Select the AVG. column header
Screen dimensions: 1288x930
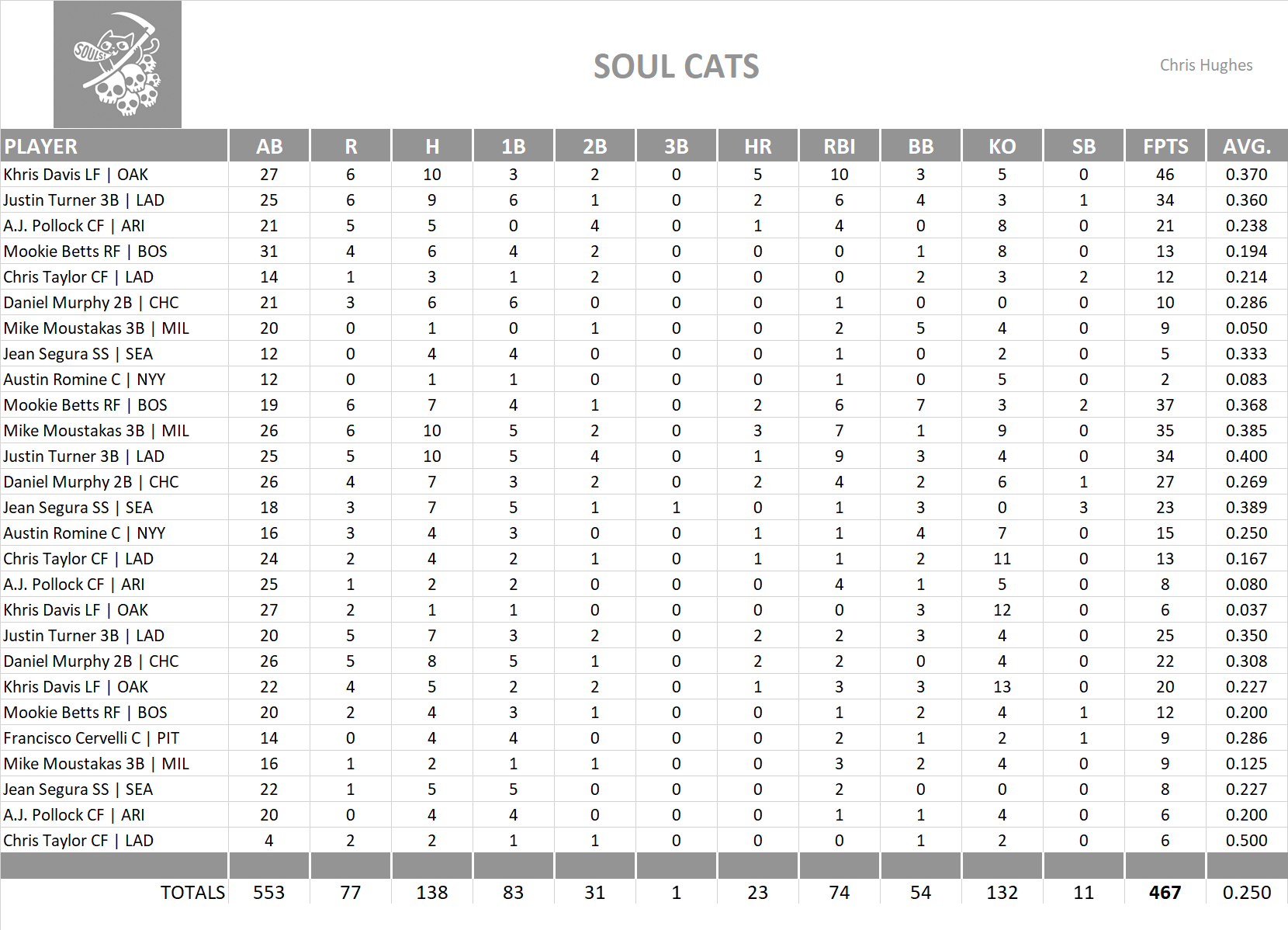(1246, 147)
